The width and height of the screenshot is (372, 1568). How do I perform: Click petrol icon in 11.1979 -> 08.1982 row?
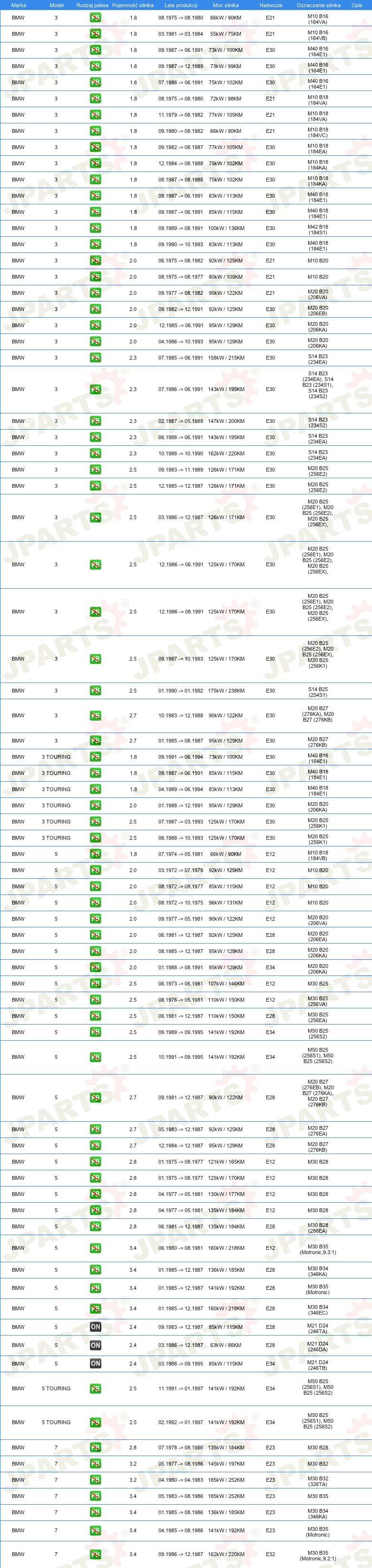(x=96, y=115)
